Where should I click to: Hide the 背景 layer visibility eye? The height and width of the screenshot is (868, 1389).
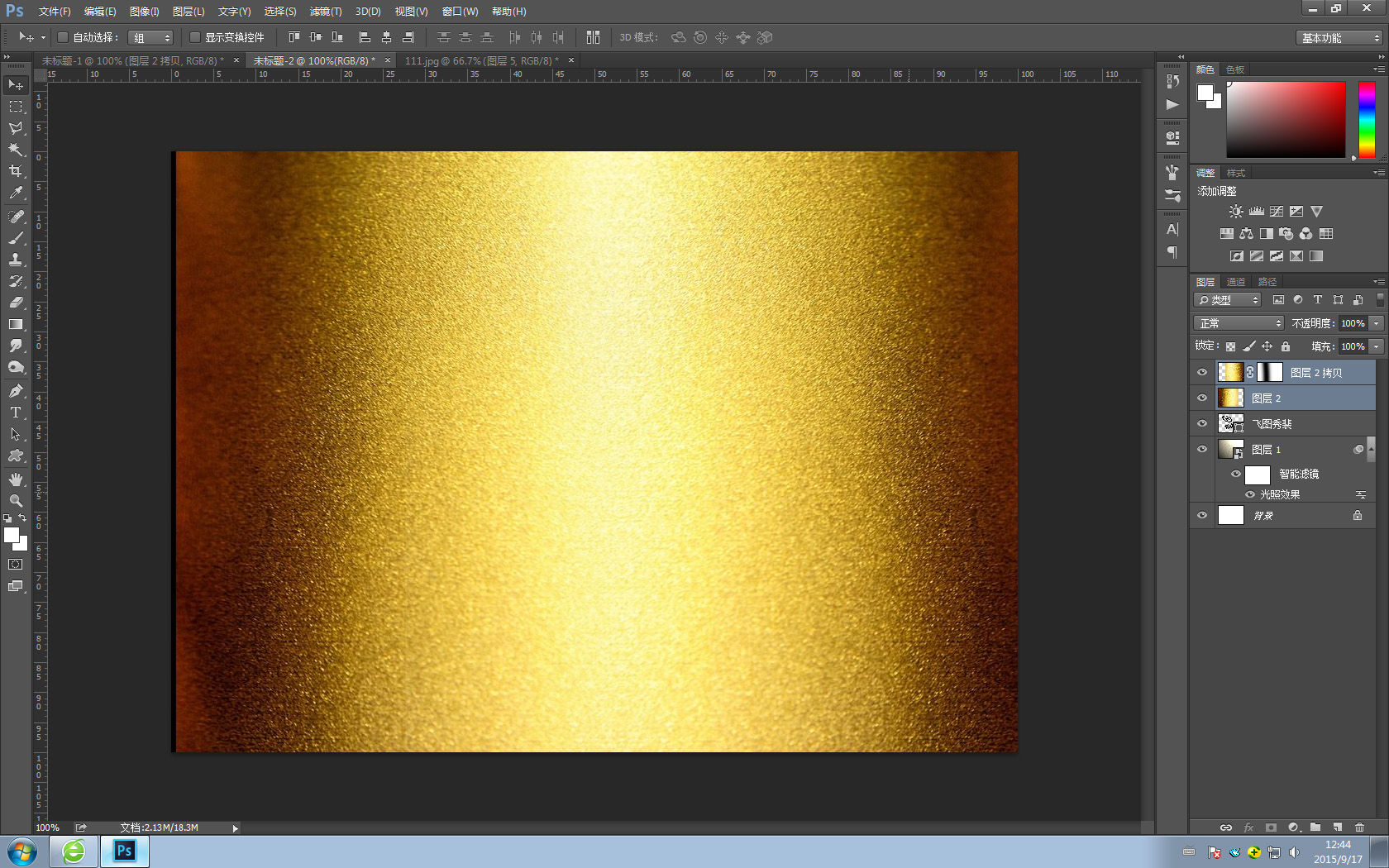pyautogui.click(x=1202, y=515)
